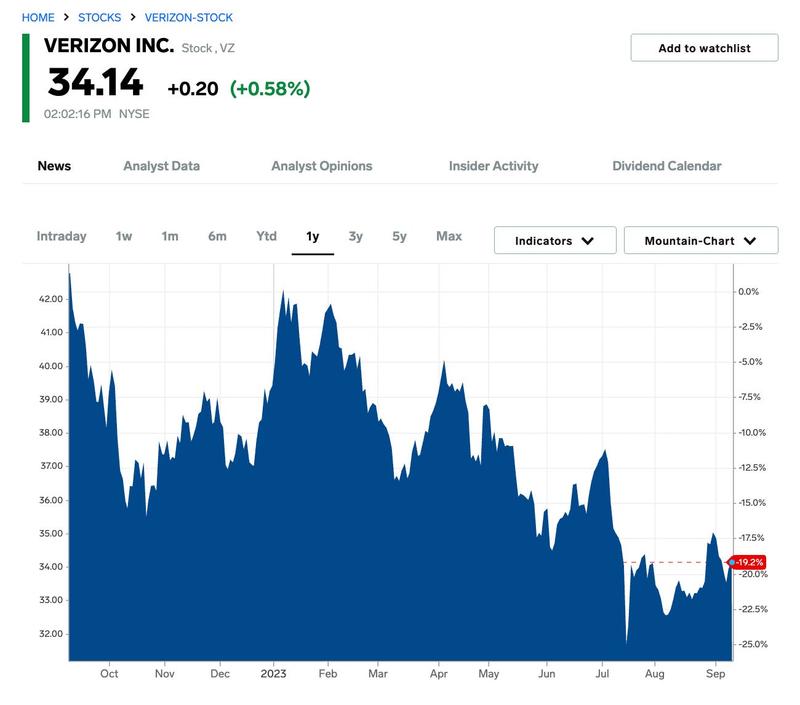
Task: Click the -19.2% current price marker
Action: point(746,562)
